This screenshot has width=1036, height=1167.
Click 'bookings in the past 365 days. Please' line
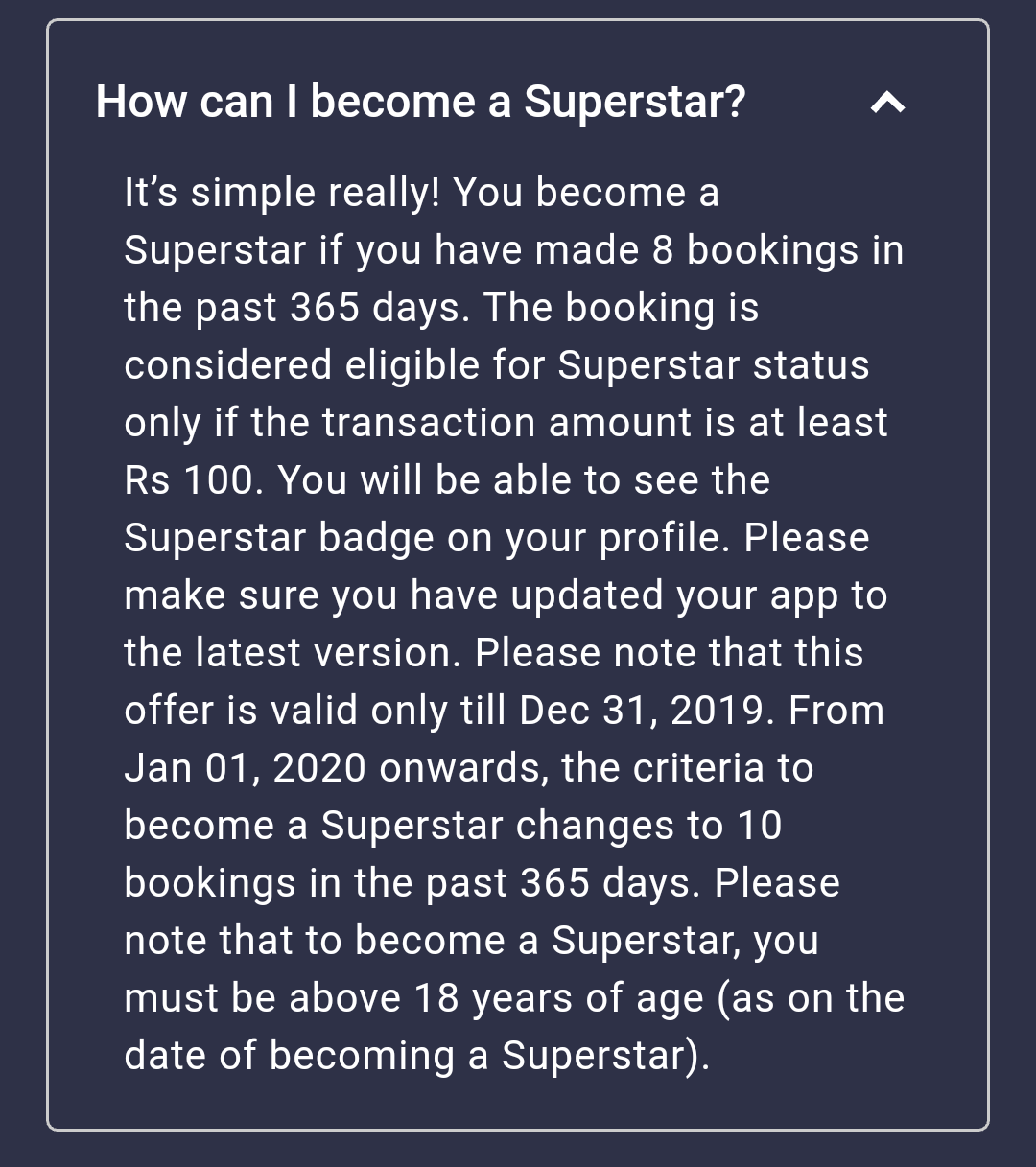pos(483,883)
